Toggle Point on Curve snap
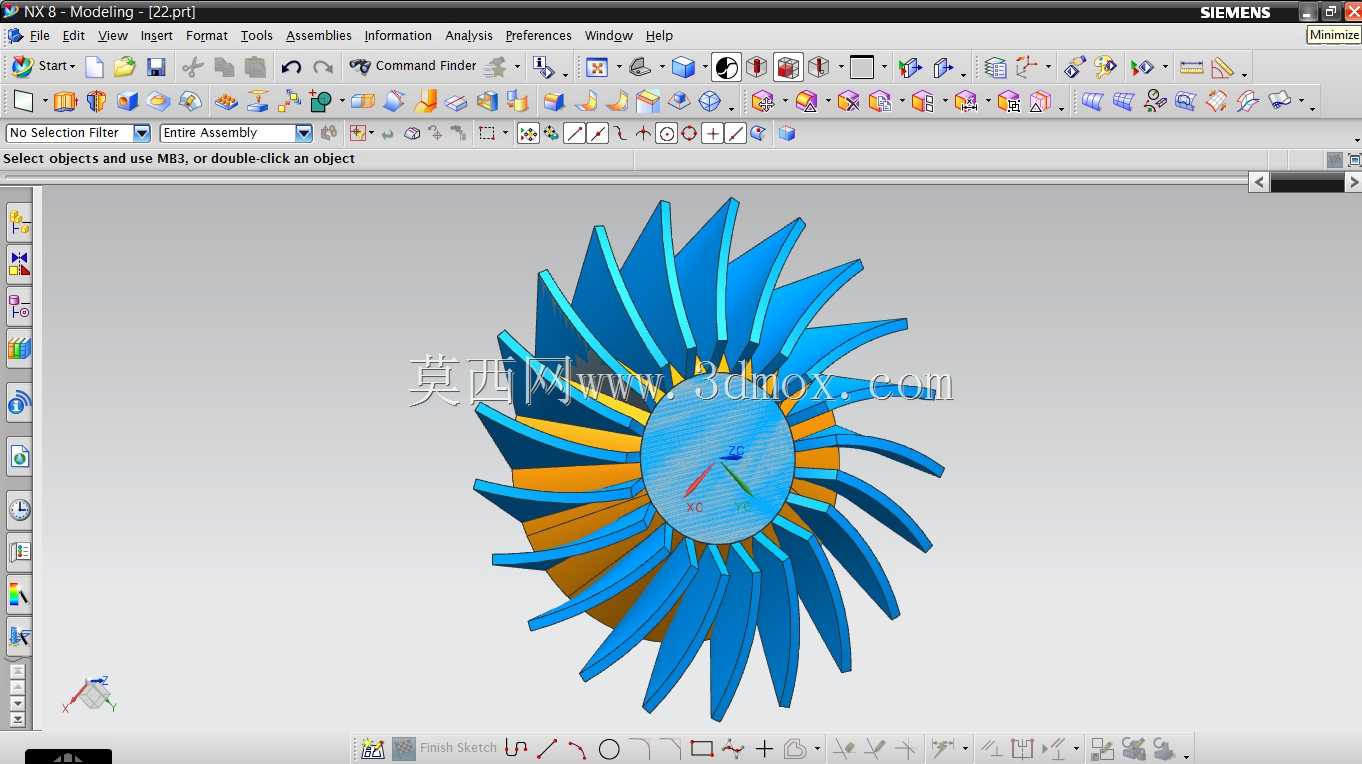 tap(735, 133)
